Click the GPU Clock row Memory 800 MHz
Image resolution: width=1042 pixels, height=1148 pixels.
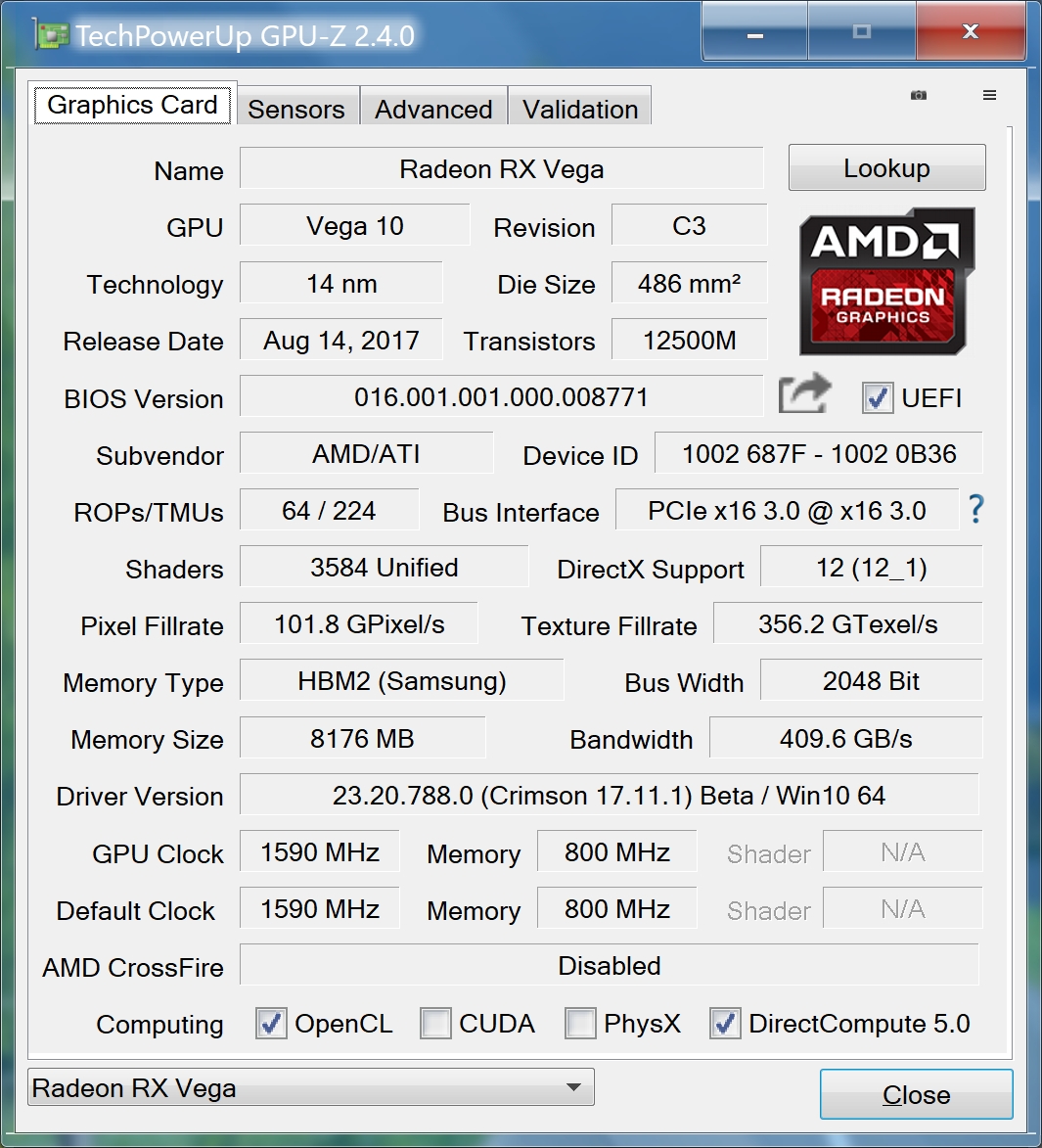pos(616,851)
